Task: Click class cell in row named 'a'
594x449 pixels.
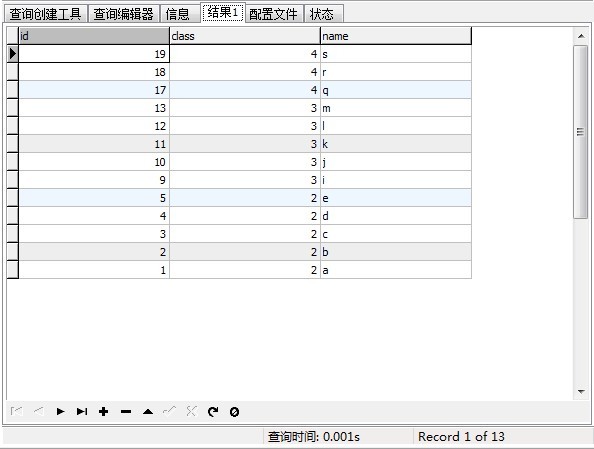Action: point(245,270)
